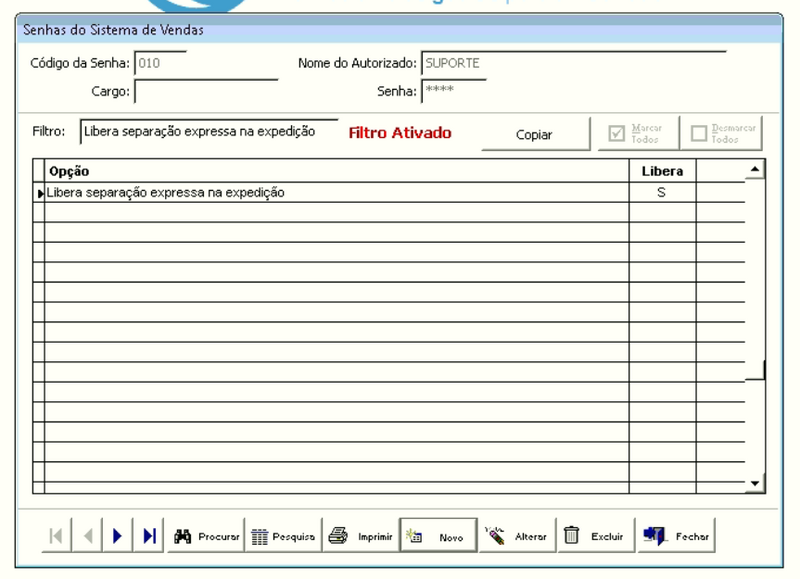Jump to the last record arrow icon
This screenshot has height=579, width=800.
[147, 535]
